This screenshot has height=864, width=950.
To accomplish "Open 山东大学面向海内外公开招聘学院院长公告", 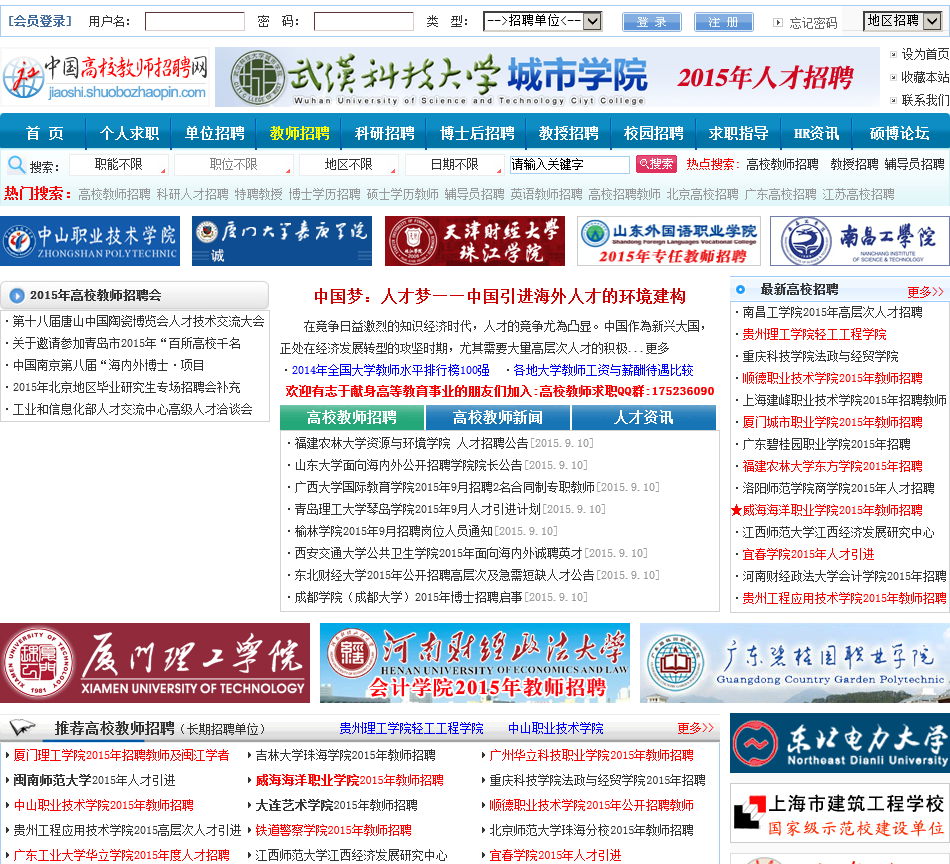I will [x=408, y=465].
